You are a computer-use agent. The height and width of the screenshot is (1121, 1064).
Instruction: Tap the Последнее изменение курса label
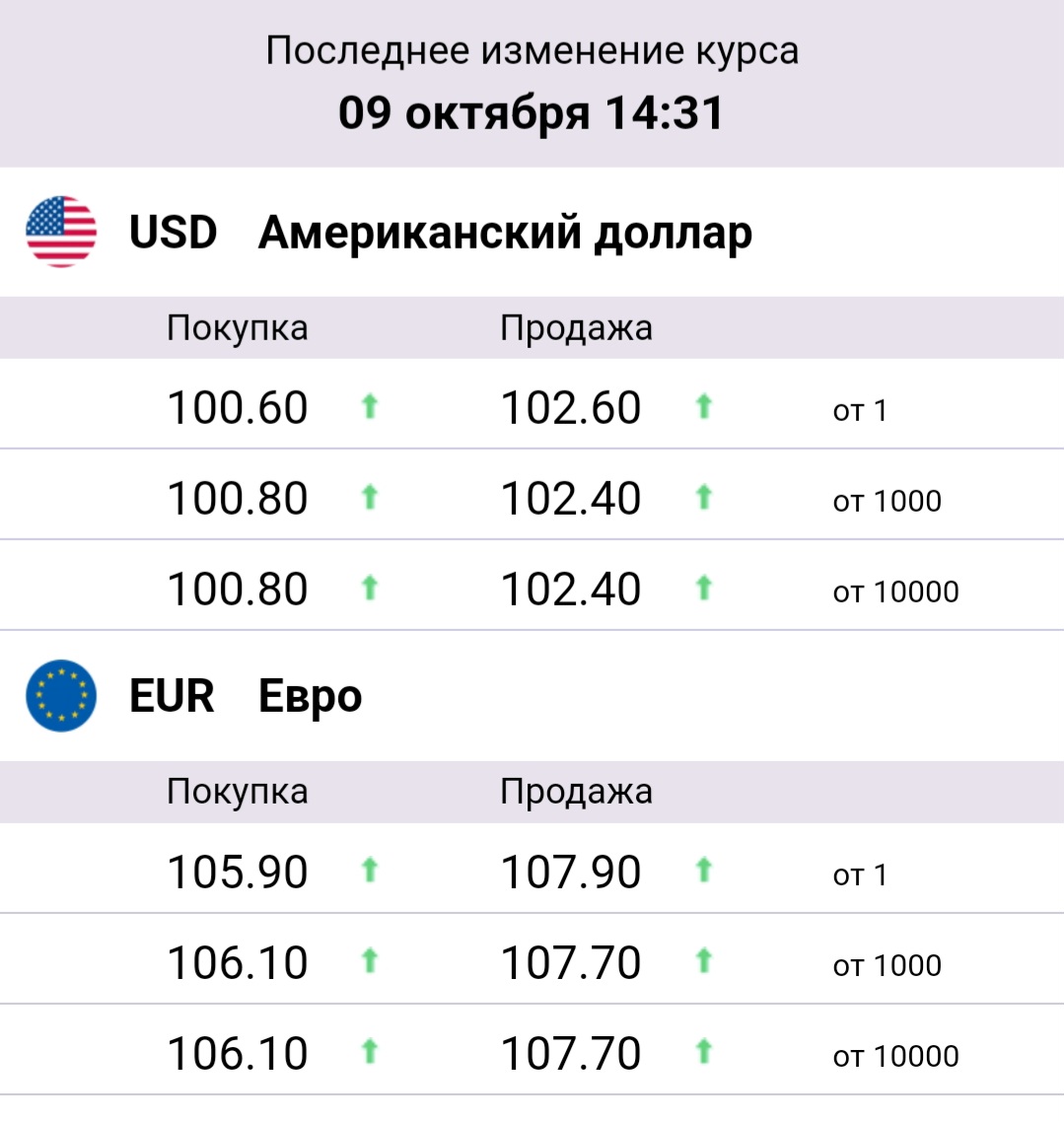532,50
